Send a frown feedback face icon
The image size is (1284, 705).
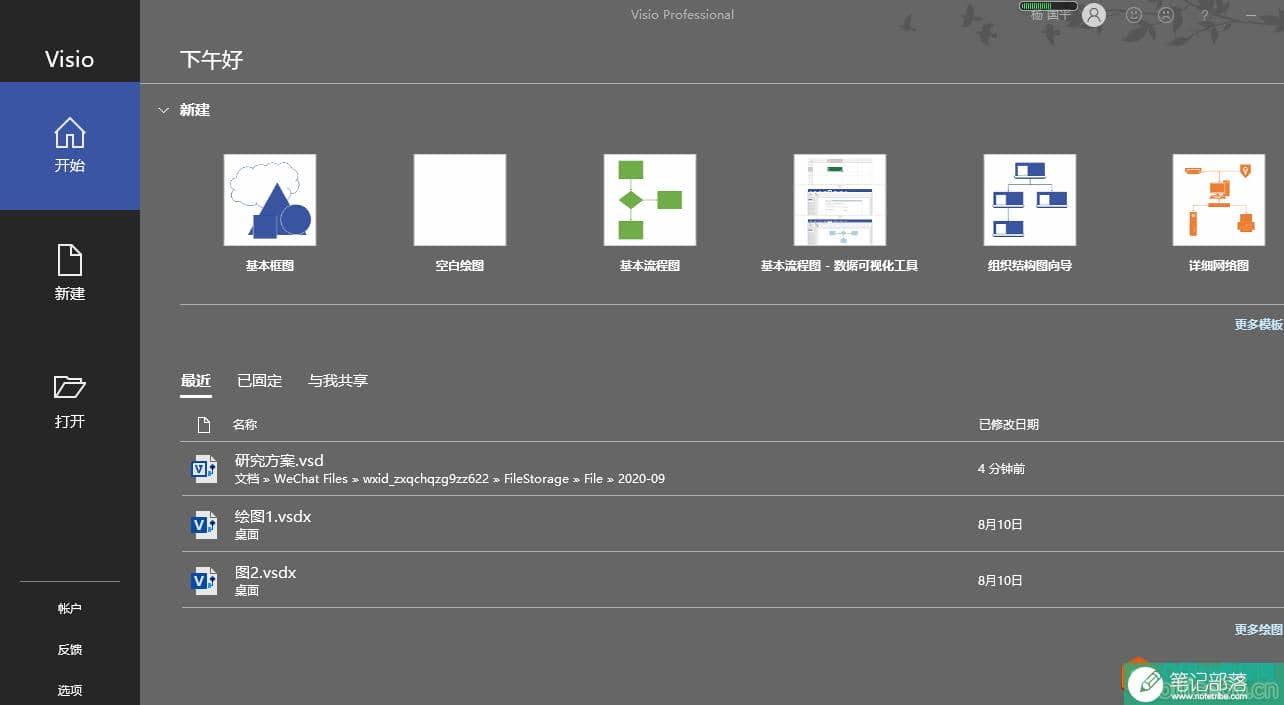pyautogui.click(x=1166, y=15)
